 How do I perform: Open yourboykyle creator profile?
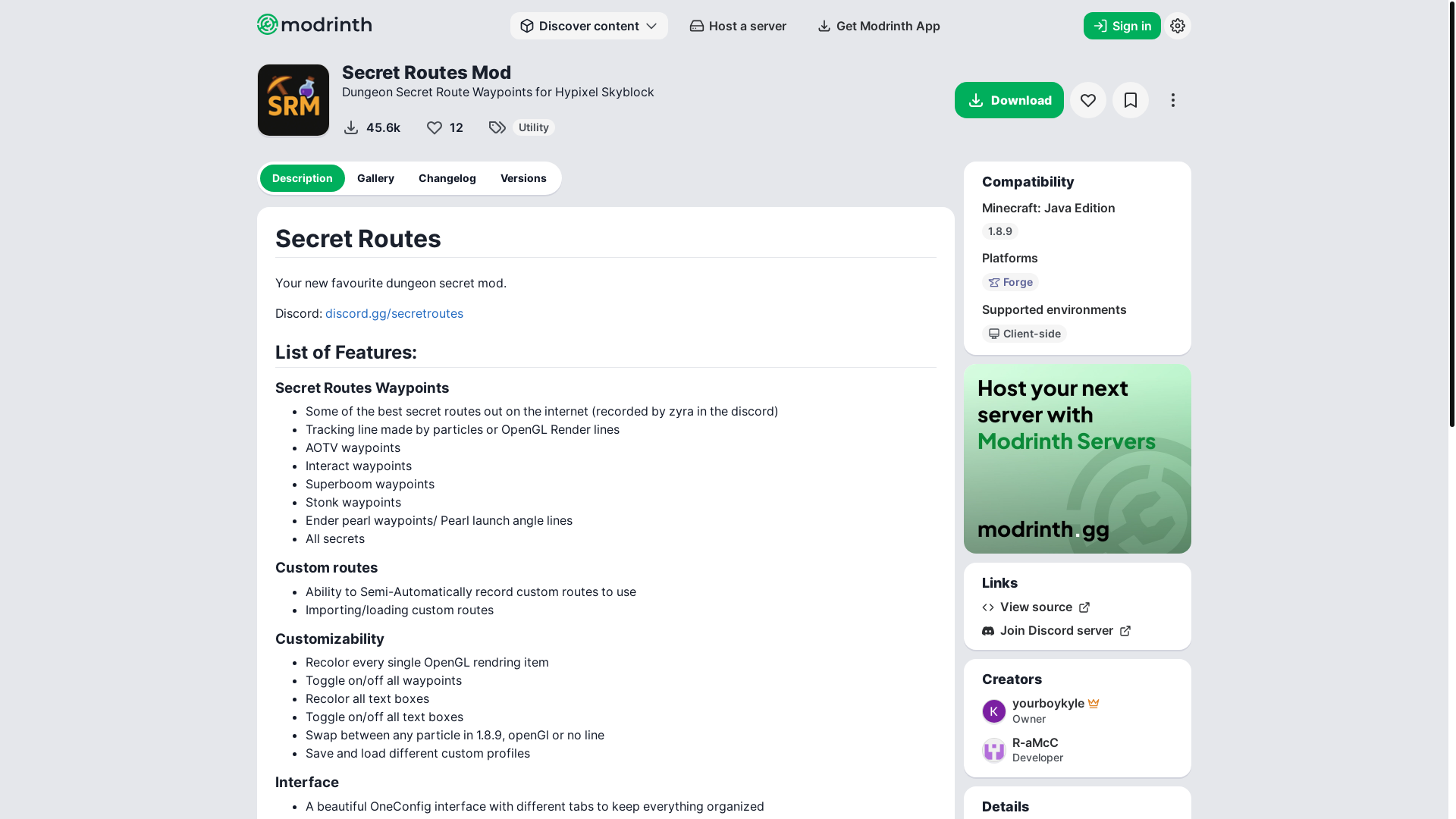click(1048, 703)
